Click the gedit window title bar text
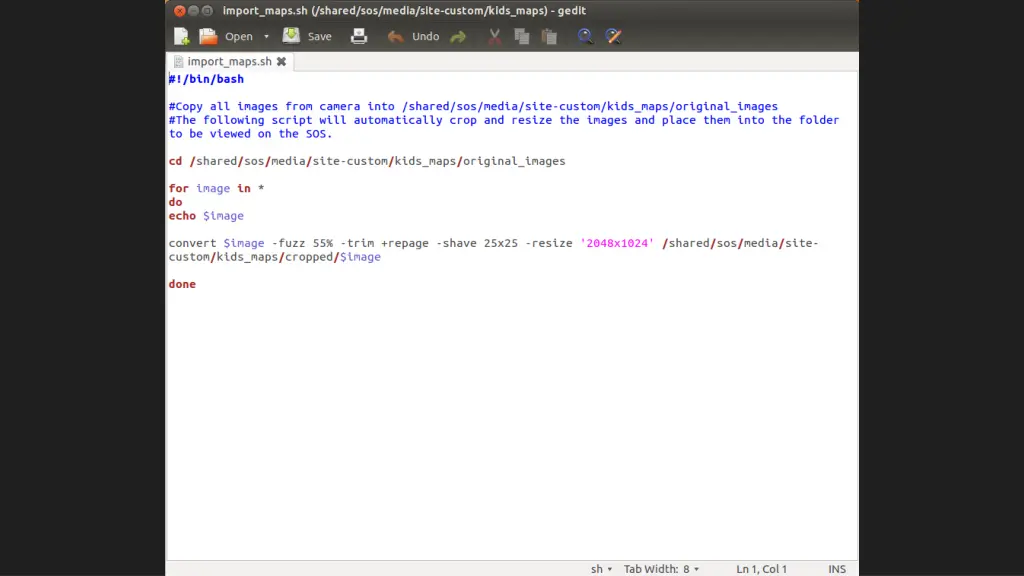This screenshot has width=1024, height=576. click(404, 10)
